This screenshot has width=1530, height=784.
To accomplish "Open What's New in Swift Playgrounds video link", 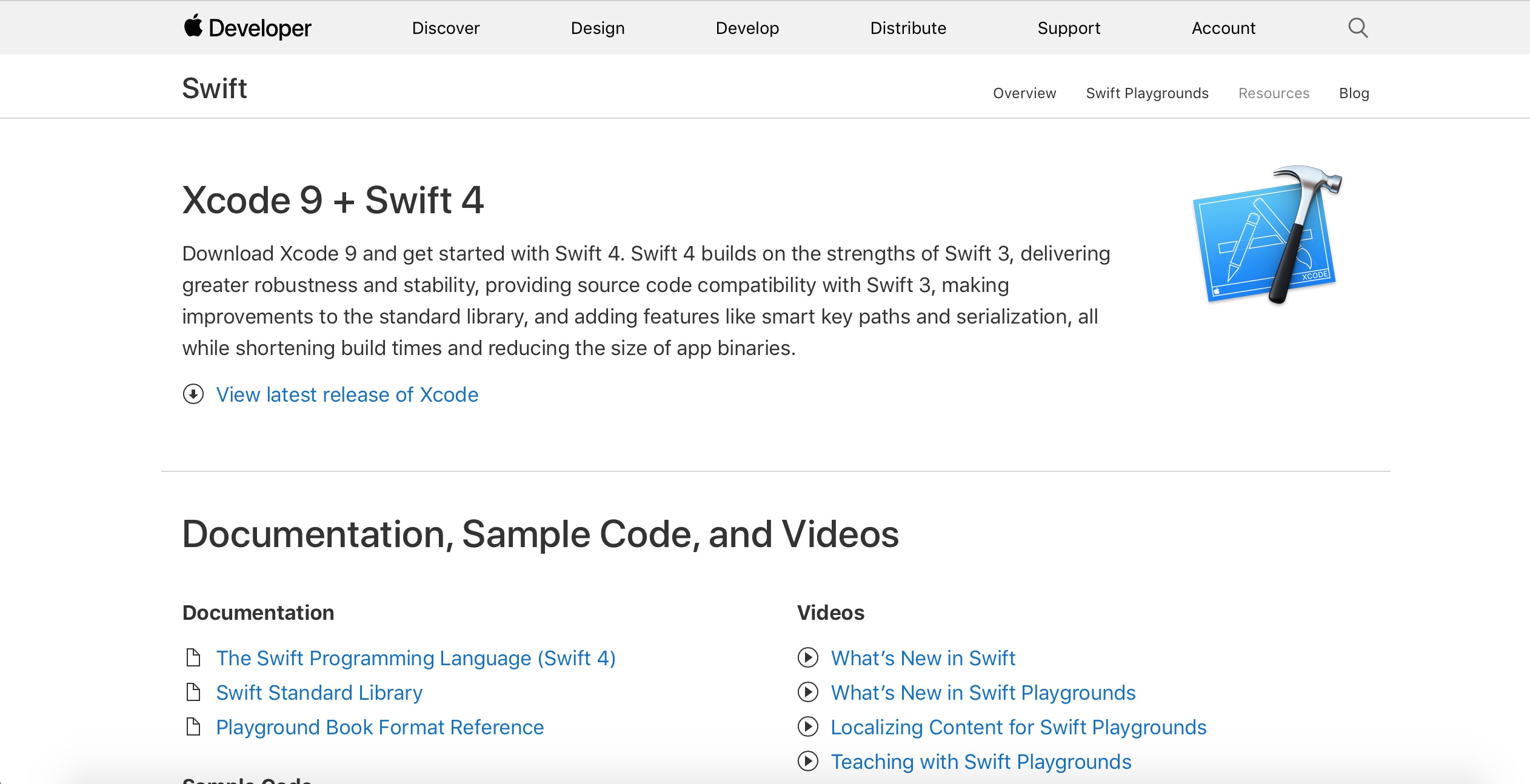I will click(x=983, y=693).
